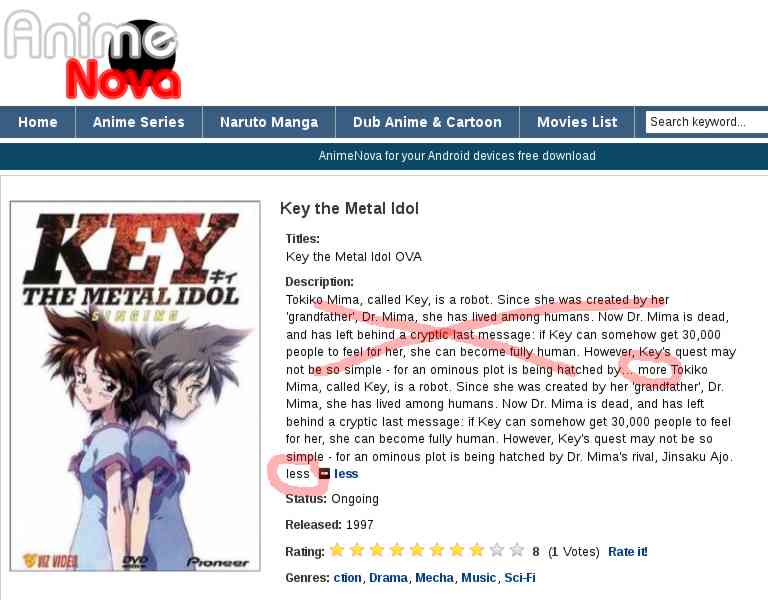
Task: Click the AnimeNova logo
Action: click(x=92, y=54)
